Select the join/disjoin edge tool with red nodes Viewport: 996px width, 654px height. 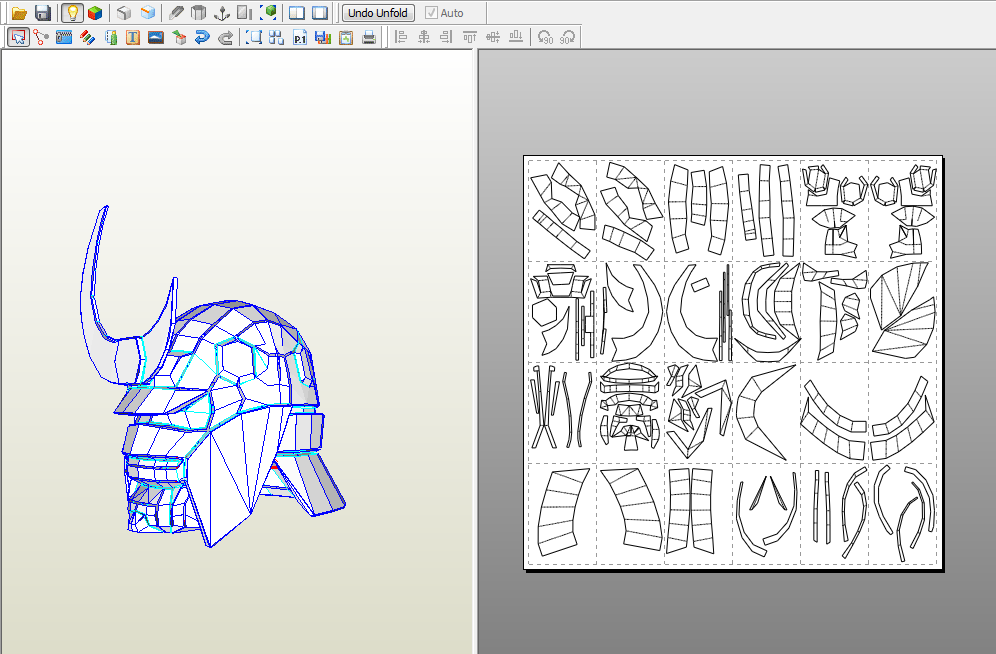point(41,37)
